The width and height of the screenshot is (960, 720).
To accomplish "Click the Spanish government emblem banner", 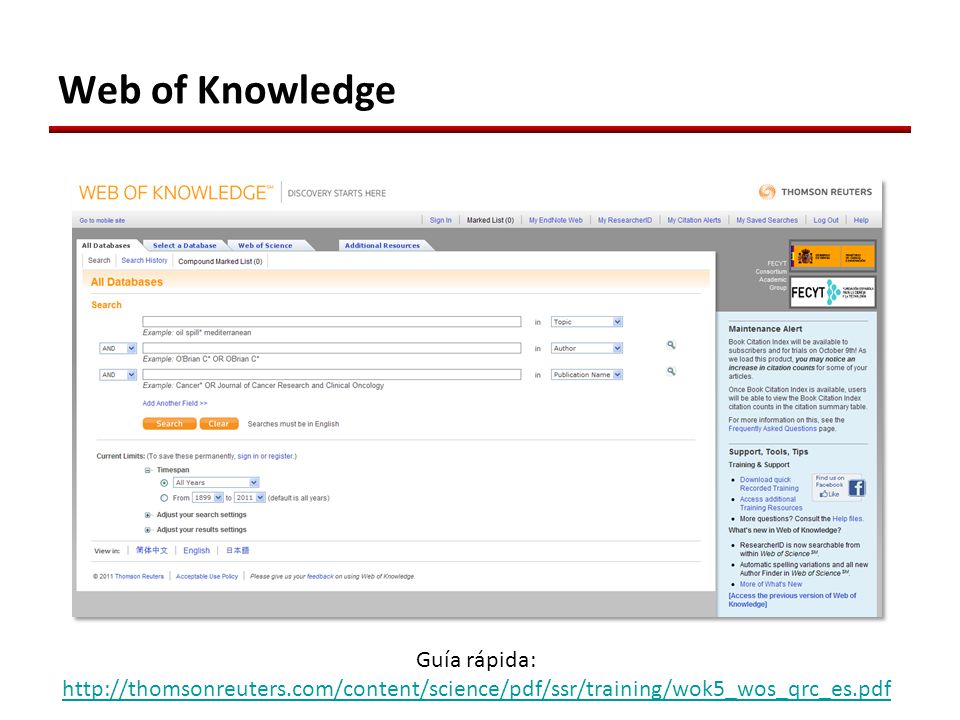I will tap(832, 257).
